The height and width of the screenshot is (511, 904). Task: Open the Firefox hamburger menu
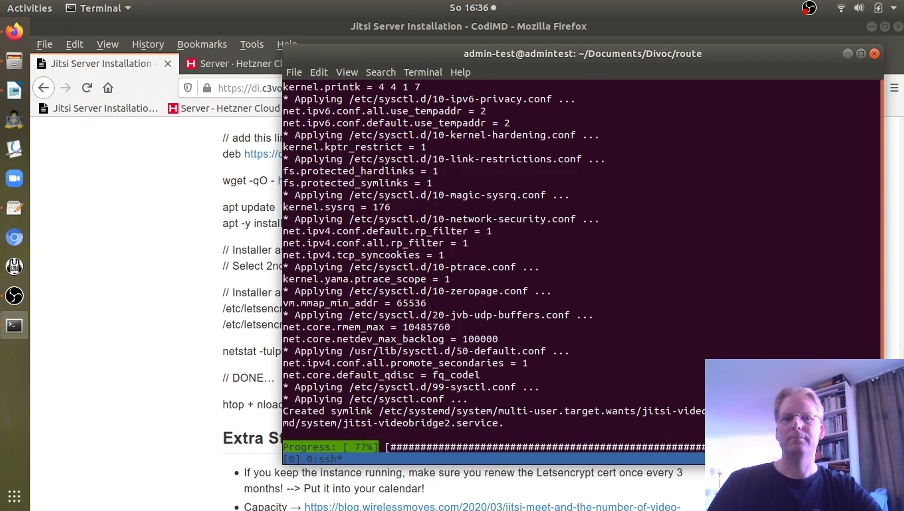[894, 88]
